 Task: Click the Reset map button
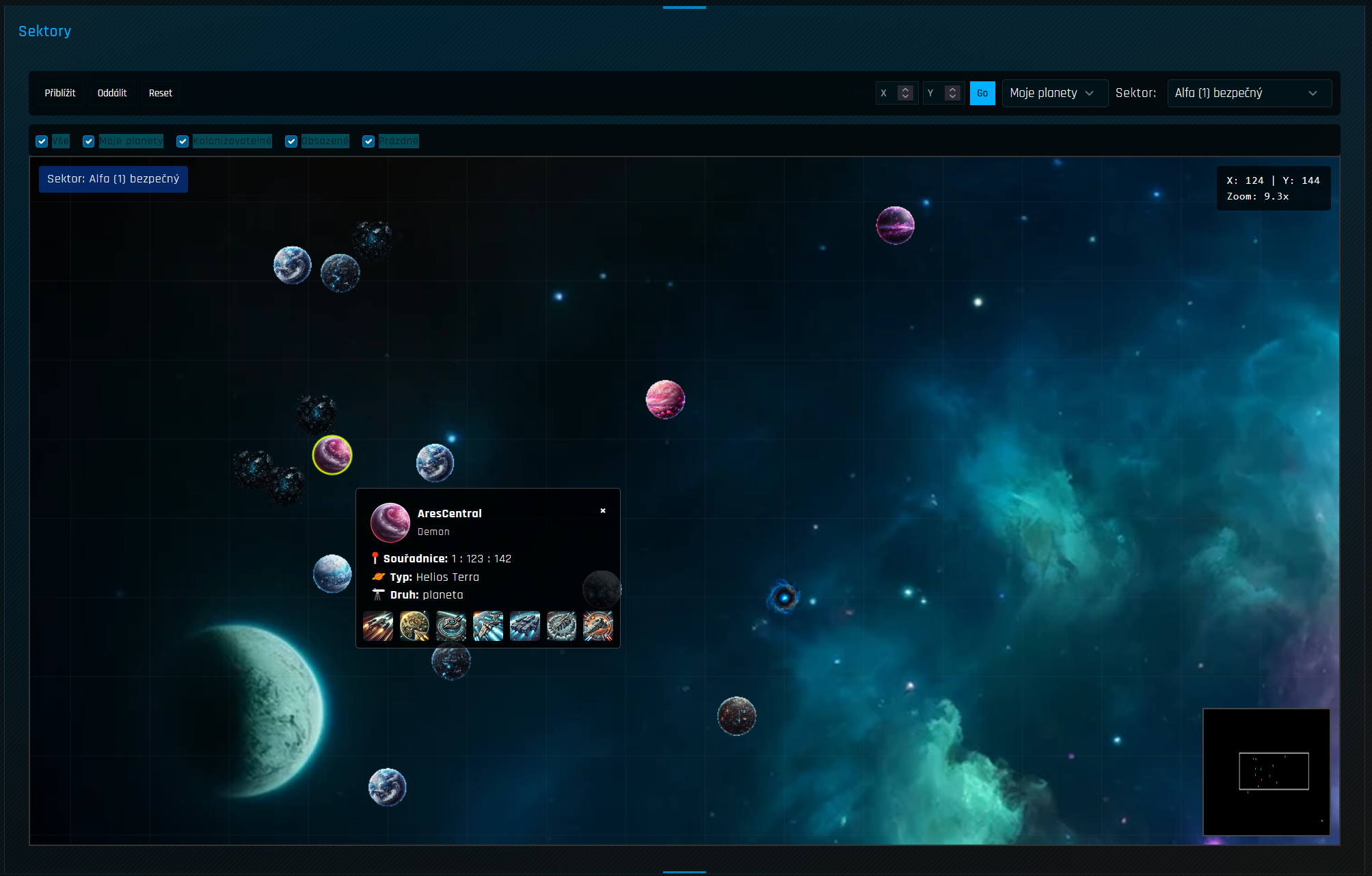[x=161, y=93]
